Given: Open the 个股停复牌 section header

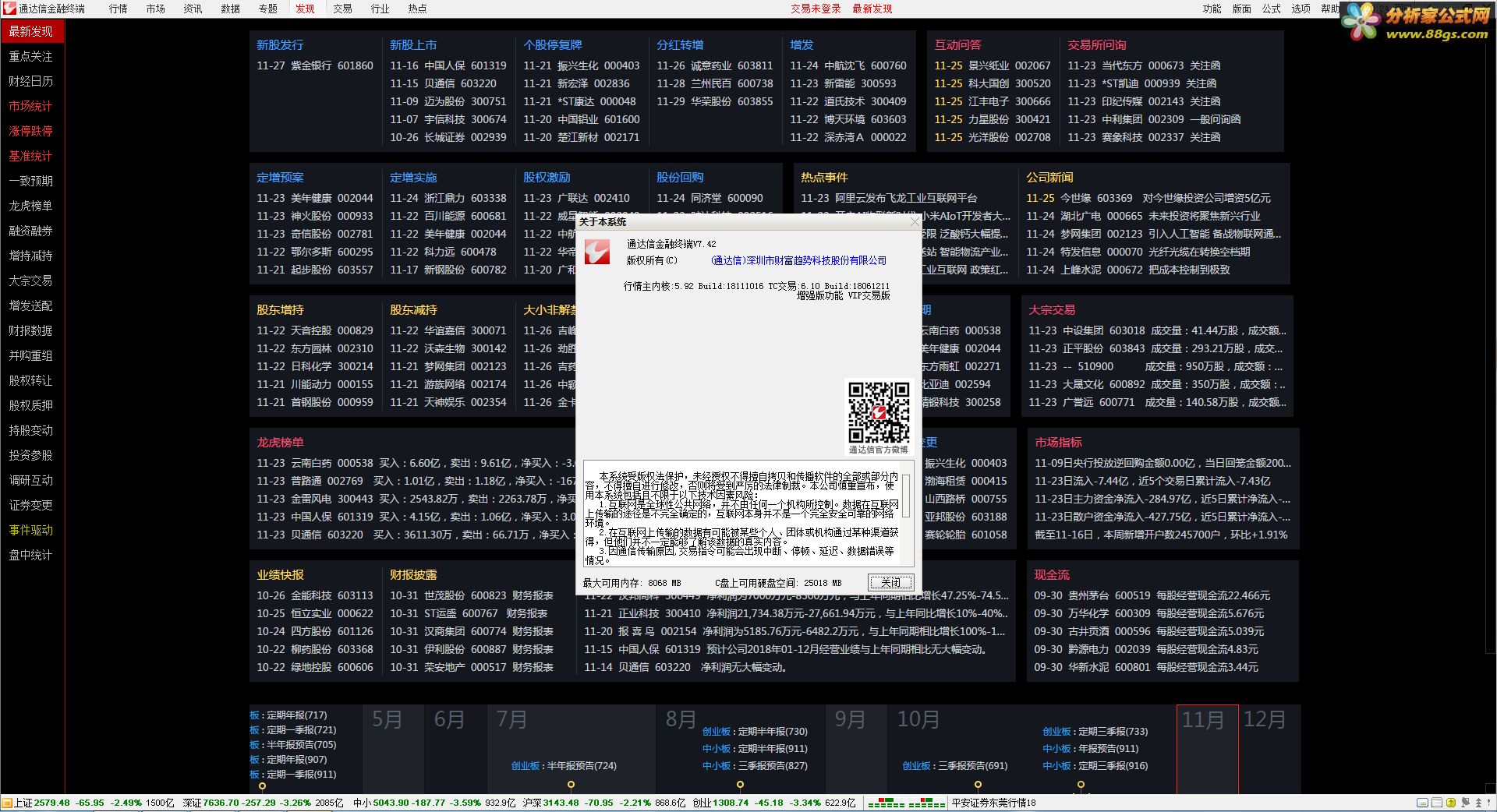Looking at the screenshot, I should pos(553,45).
